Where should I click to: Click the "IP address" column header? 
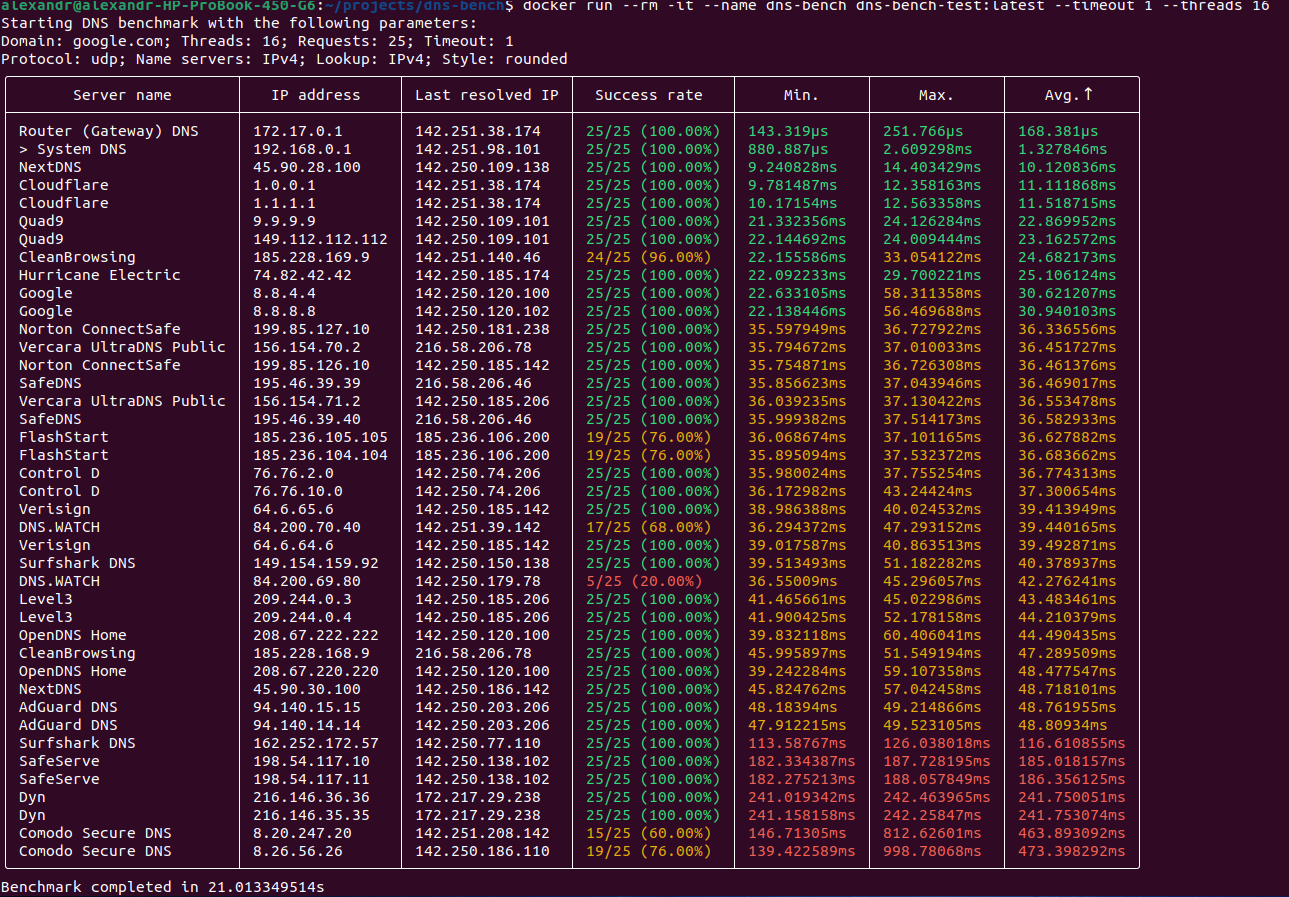click(316, 95)
